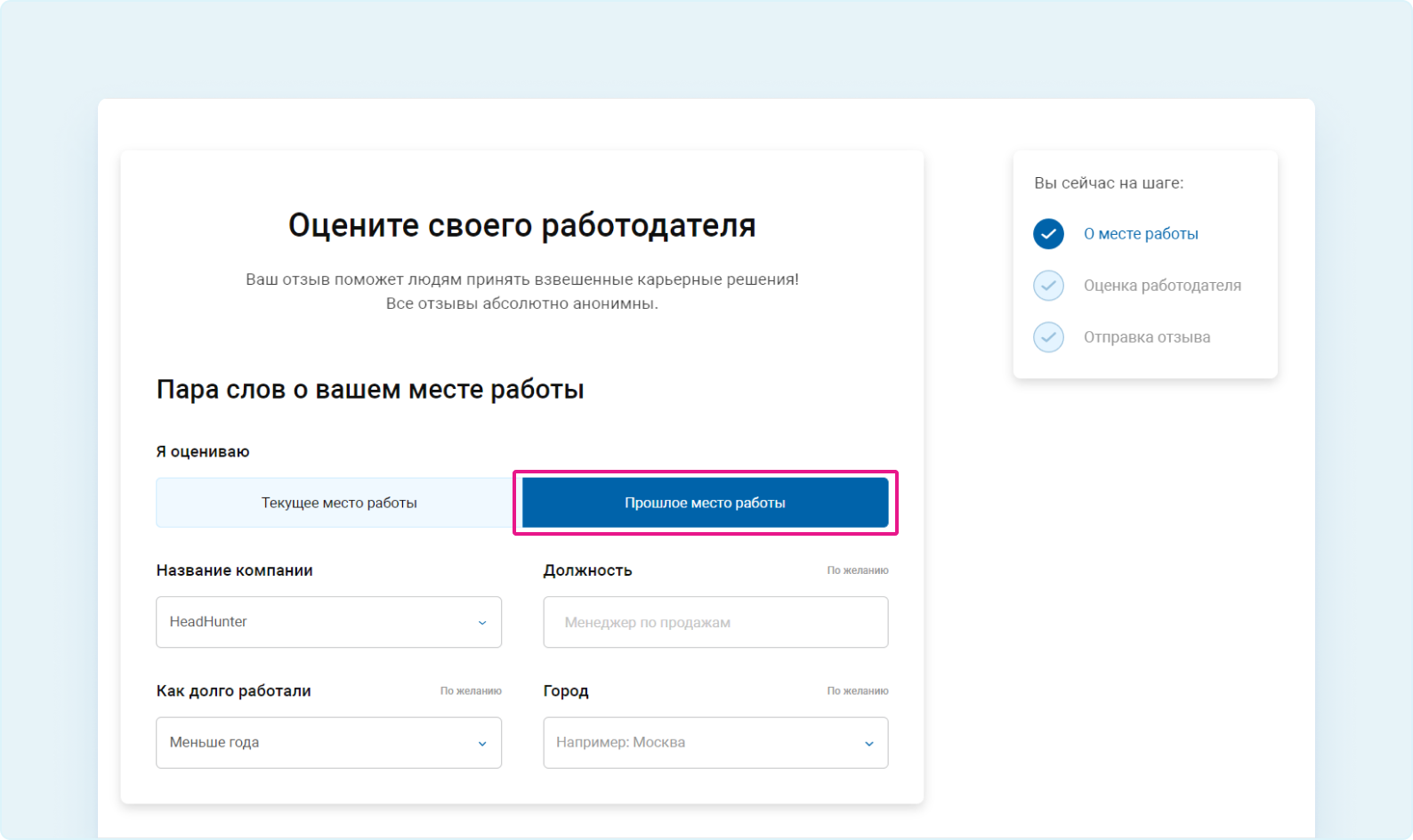Open the "Меньше года" work duration dropdown
The width and height of the screenshot is (1413, 840).
[328, 742]
